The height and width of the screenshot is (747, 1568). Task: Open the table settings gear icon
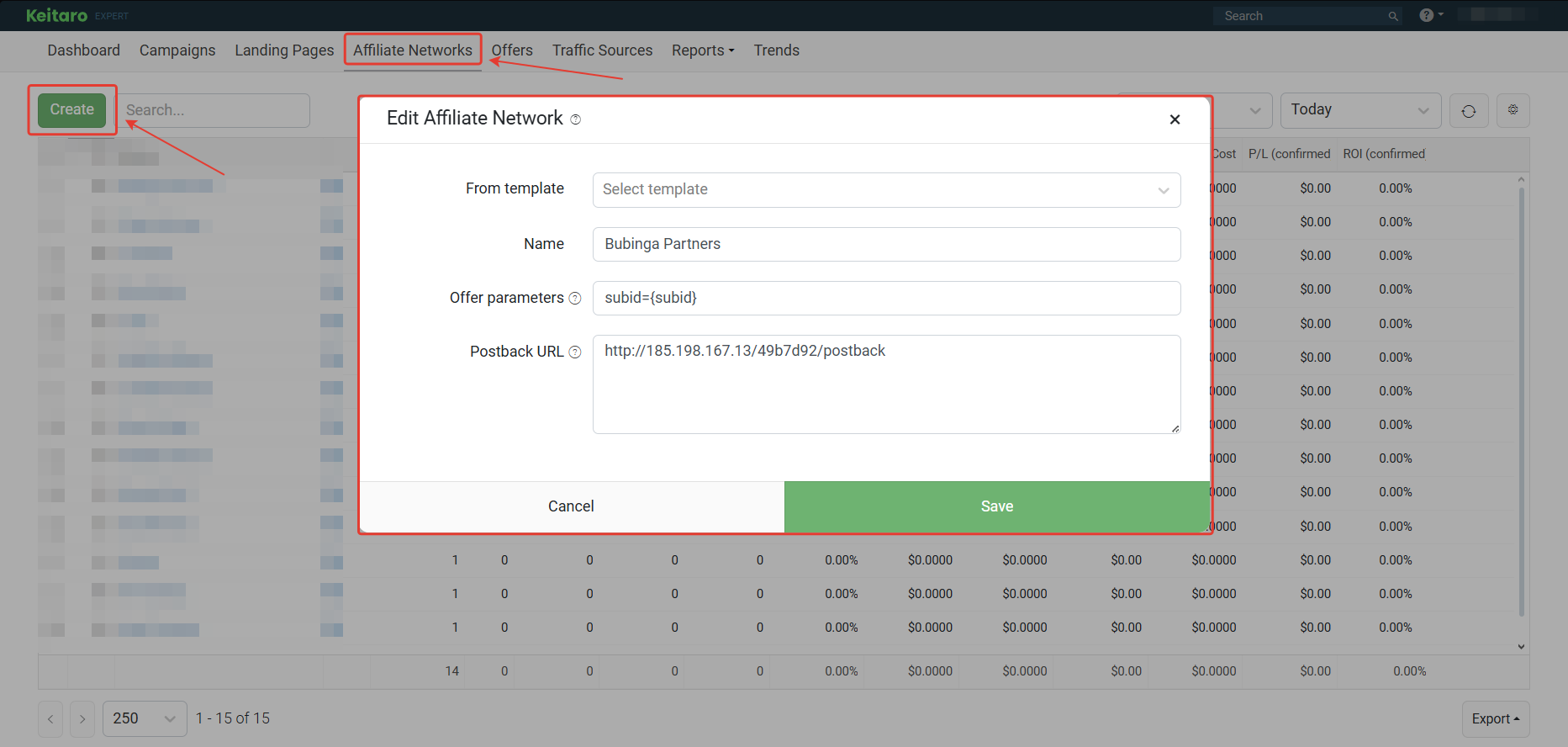(1513, 110)
